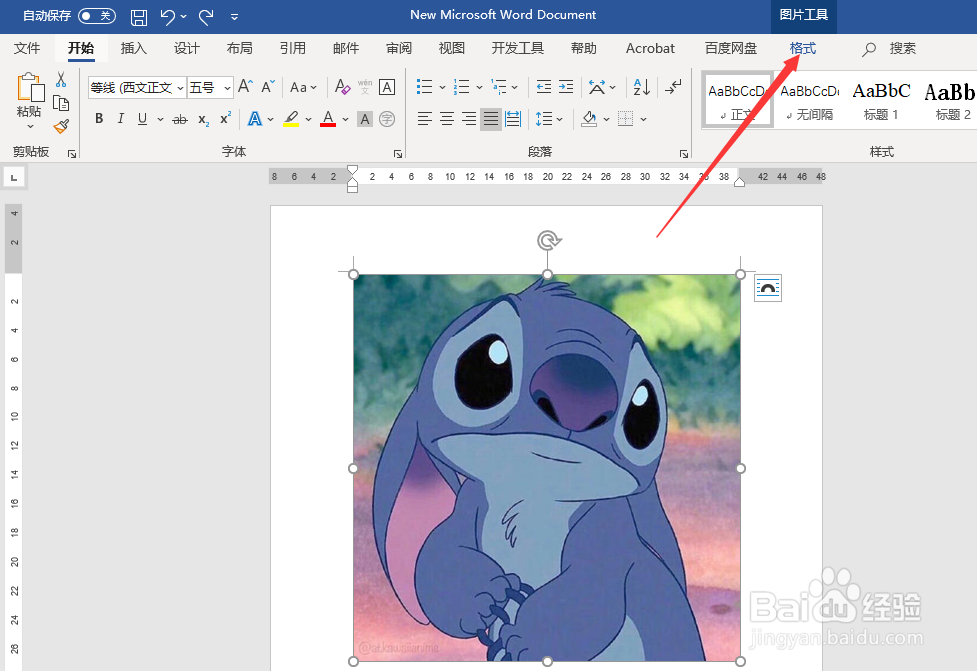Open the font name combo box

click(137, 87)
